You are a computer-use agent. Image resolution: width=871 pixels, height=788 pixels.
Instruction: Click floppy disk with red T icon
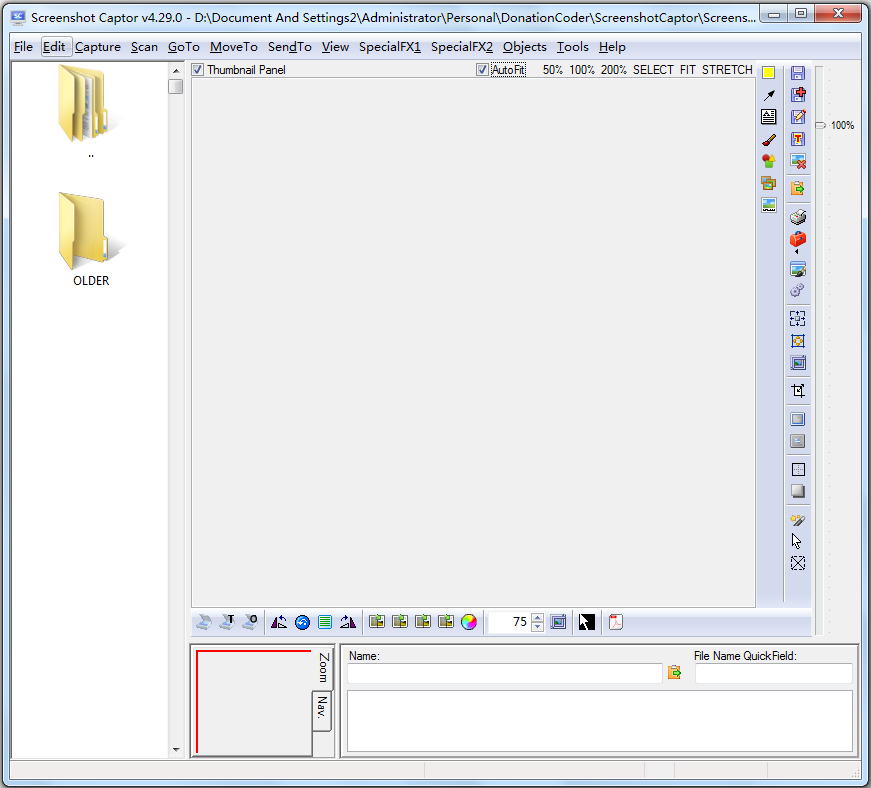pos(798,139)
